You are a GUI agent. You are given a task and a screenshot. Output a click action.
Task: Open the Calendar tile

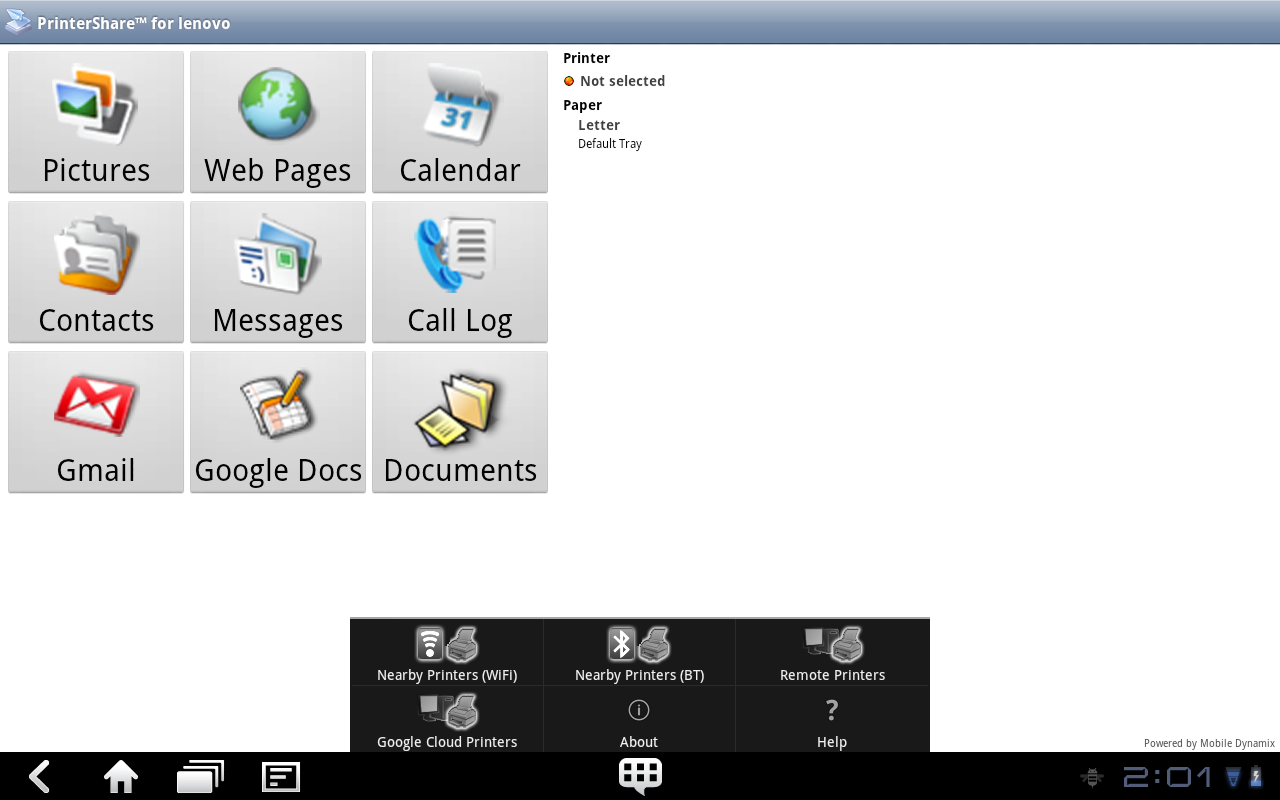click(x=460, y=122)
